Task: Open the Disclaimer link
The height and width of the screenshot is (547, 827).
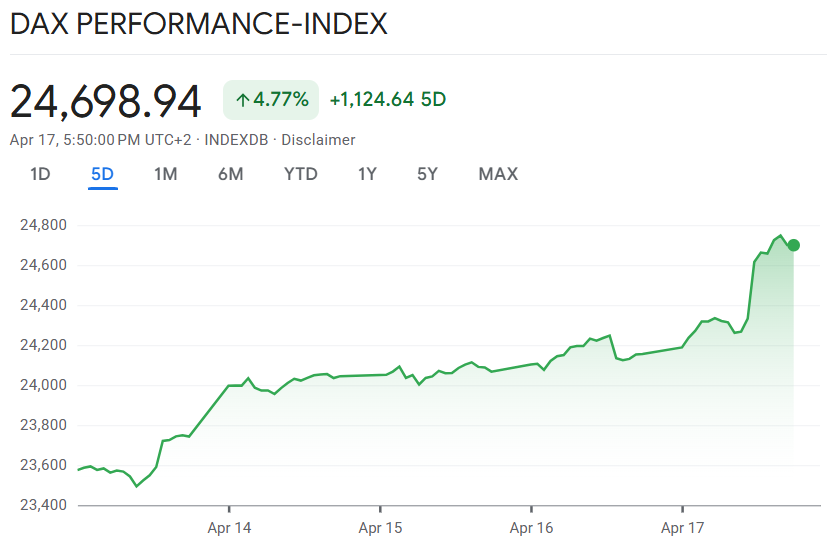Action: (x=318, y=140)
